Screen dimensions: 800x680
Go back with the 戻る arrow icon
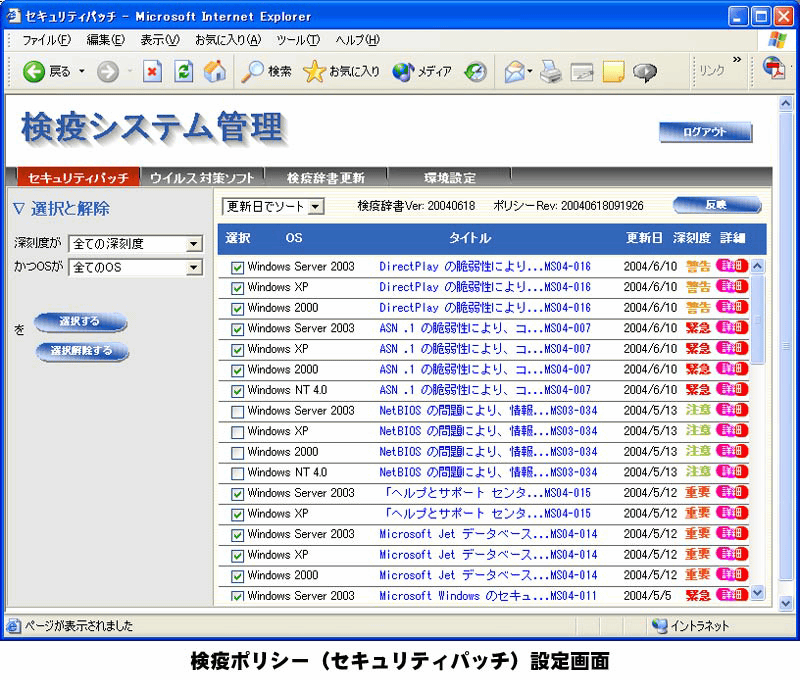[34, 71]
